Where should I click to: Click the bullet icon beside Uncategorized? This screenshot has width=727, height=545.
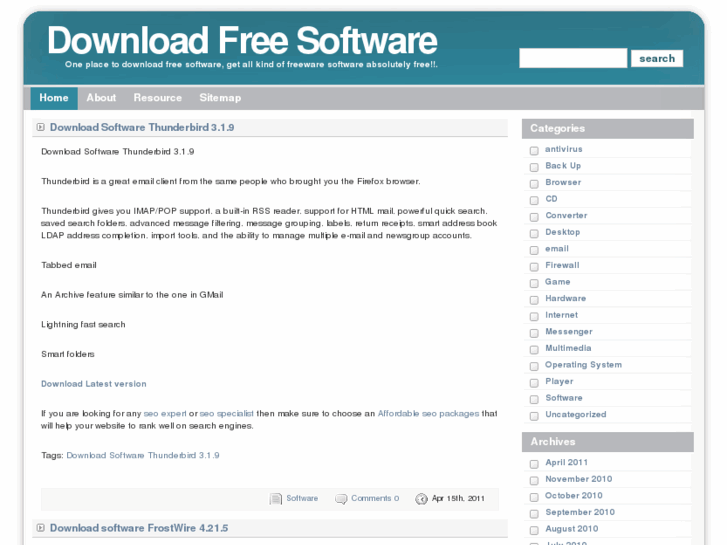534,416
